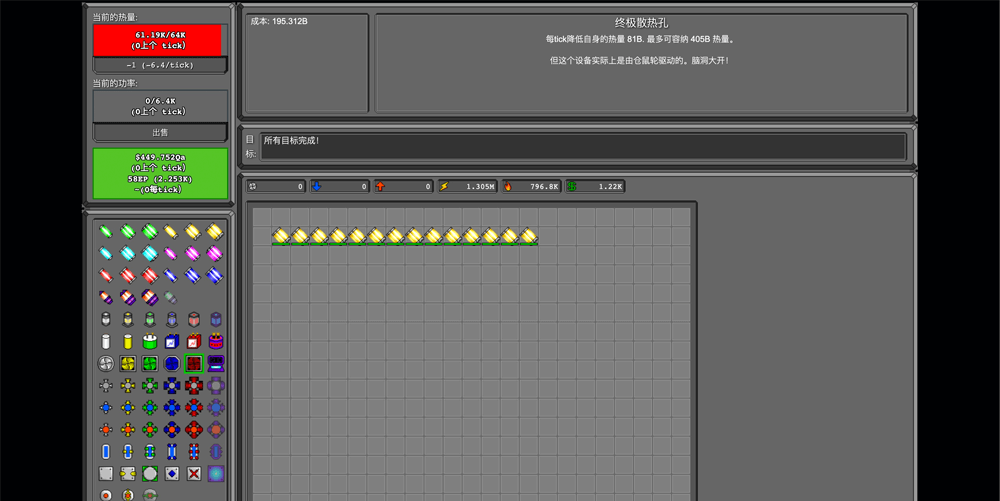The width and height of the screenshot is (1000, 501).
Task: Click the flame heat stat showing 796.8K
Action: pos(531,187)
